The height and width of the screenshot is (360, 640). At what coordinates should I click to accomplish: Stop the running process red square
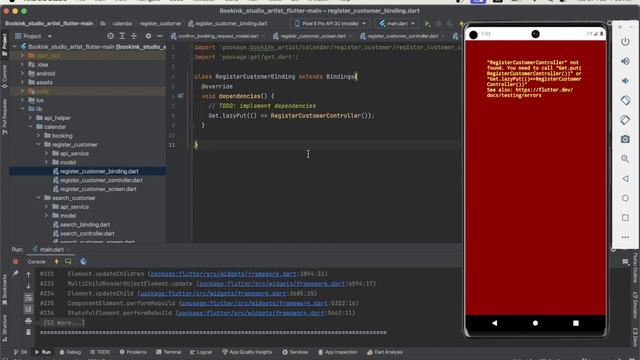[x=16, y=262]
